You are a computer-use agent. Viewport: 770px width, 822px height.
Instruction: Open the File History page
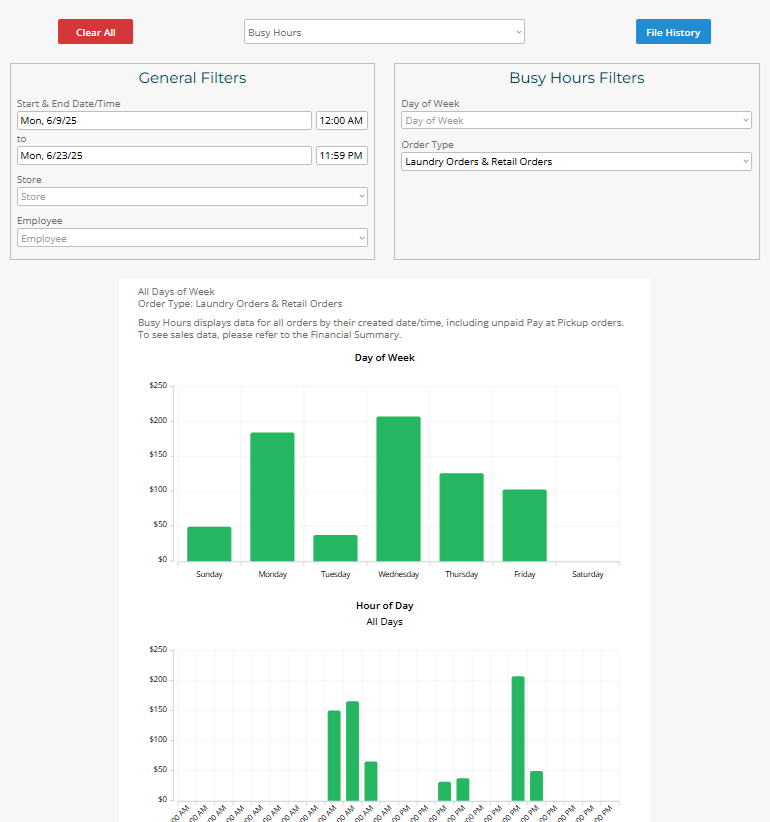coord(673,31)
